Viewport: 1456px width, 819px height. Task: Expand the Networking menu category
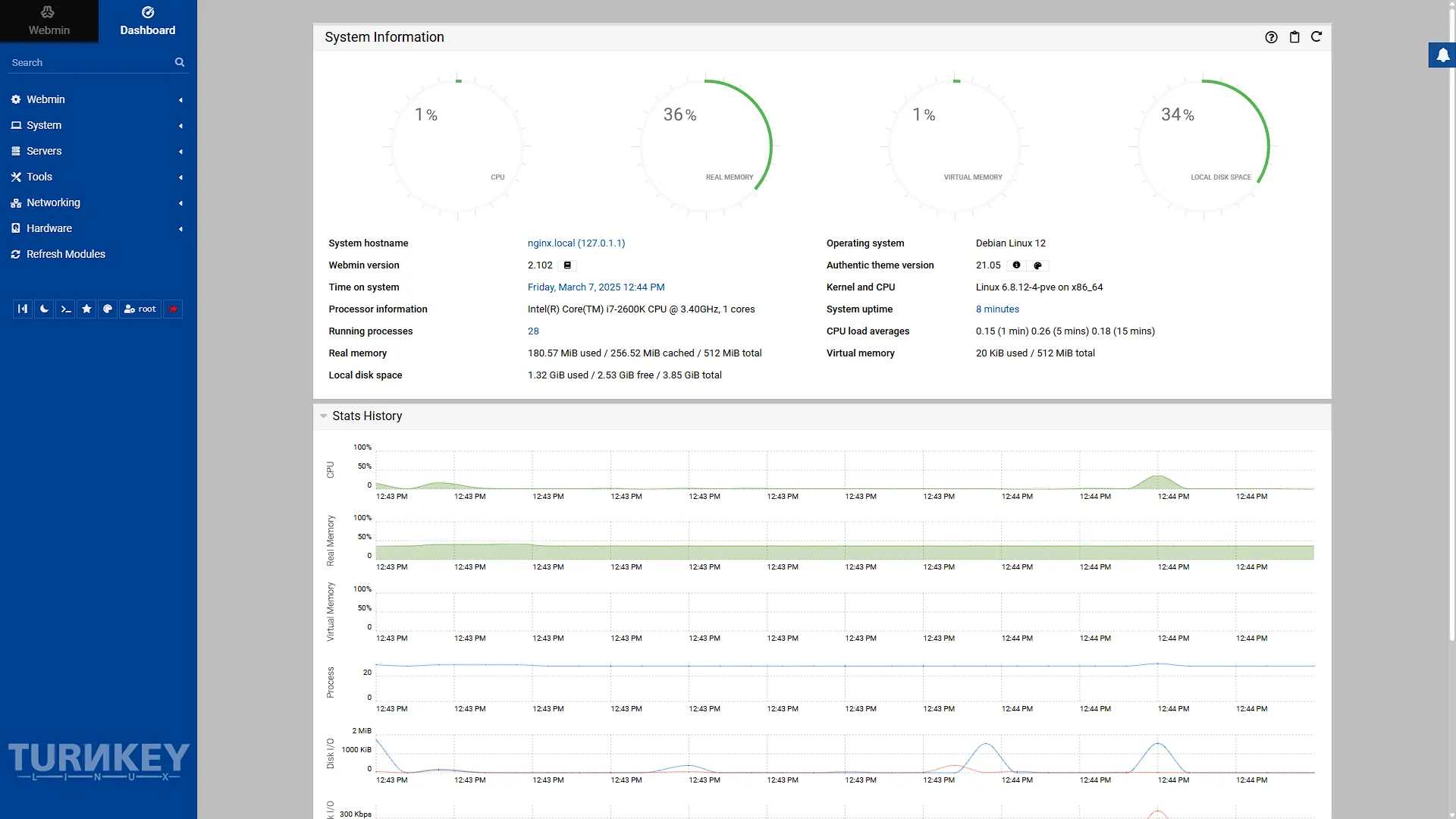(99, 202)
